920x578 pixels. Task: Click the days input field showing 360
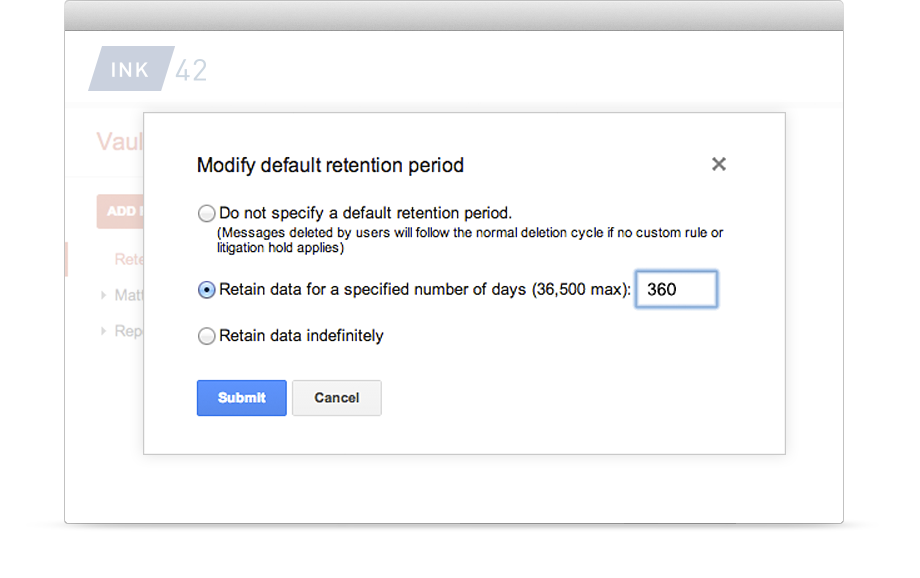(676, 289)
